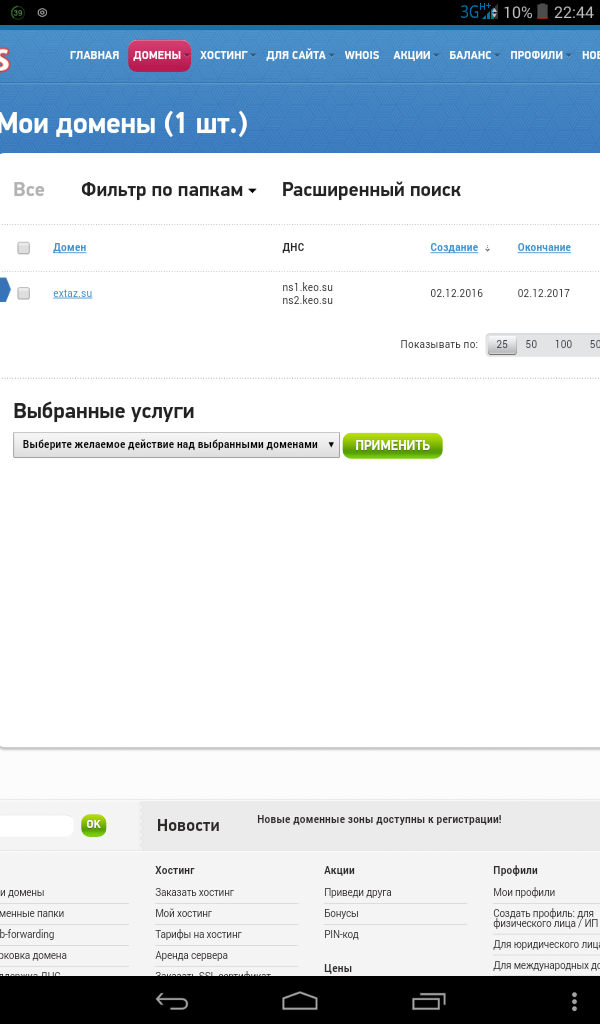The height and width of the screenshot is (1024, 600).
Task: Click the footer search input field
Action: click(x=36, y=825)
